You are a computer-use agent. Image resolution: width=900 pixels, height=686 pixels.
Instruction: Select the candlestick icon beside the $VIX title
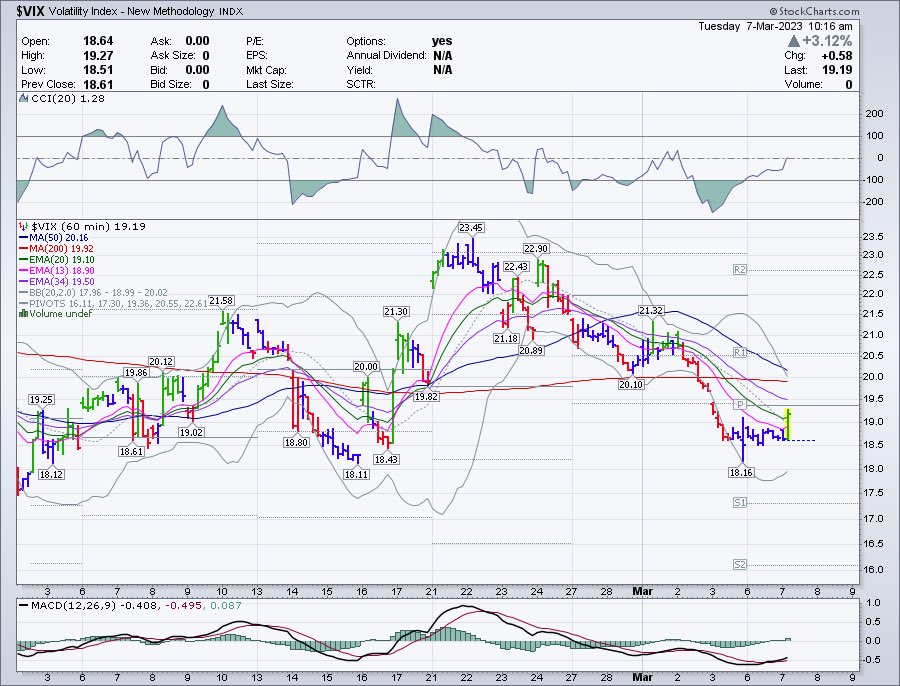pyautogui.click(x=23, y=226)
